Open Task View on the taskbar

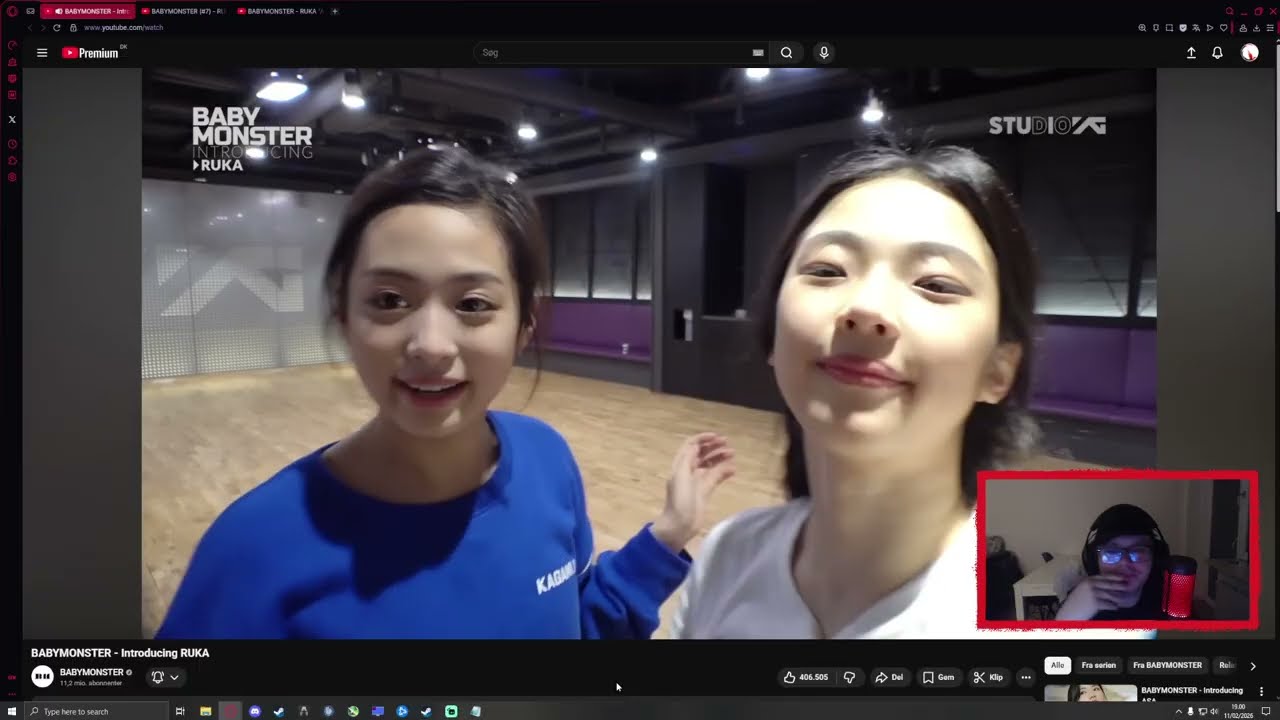pyautogui.click(x=180, y=711)
